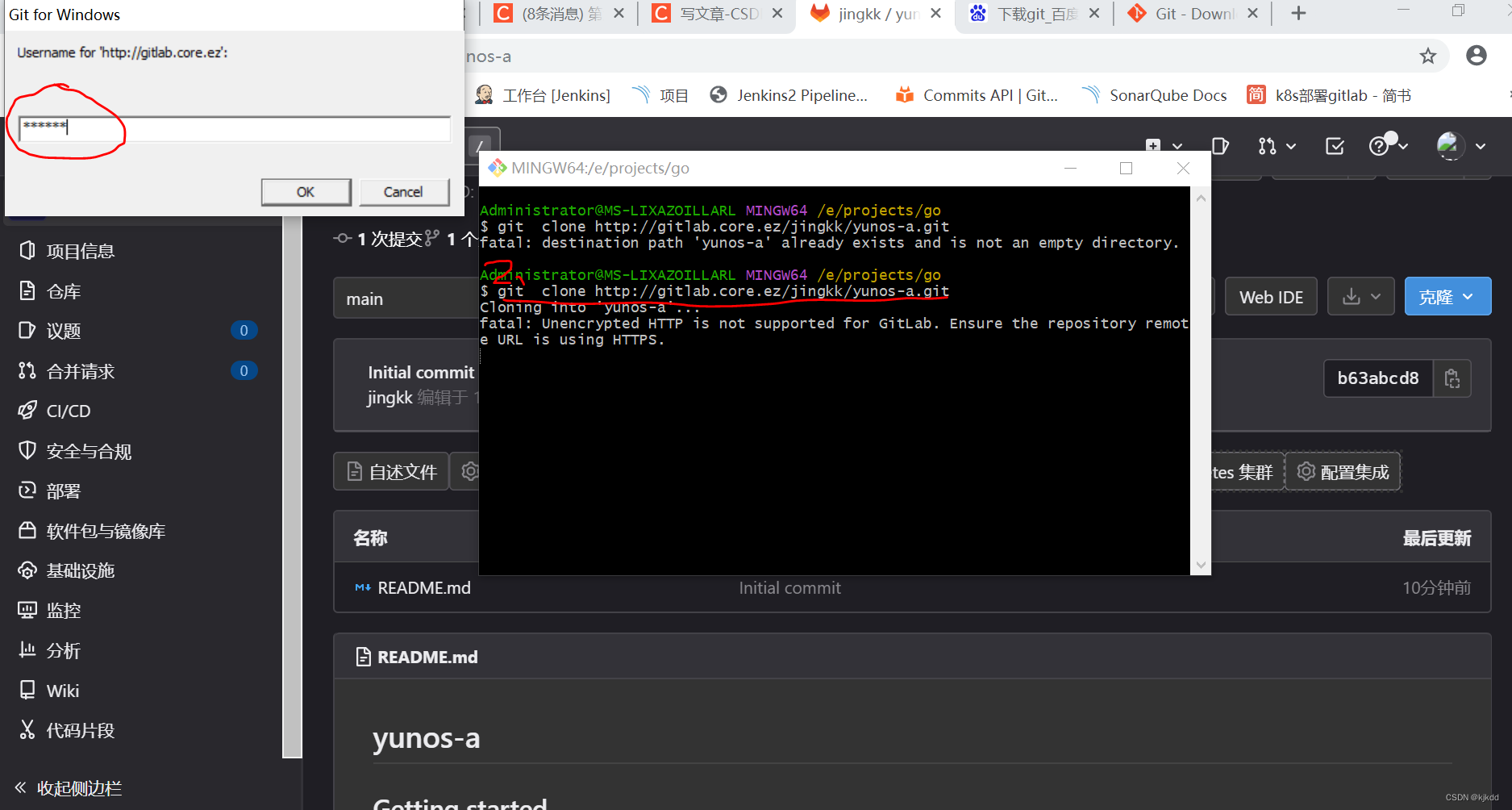1512x810 pixels.
Task: Close the 写文章-CSDN browser tab
Action: point(777,13)
